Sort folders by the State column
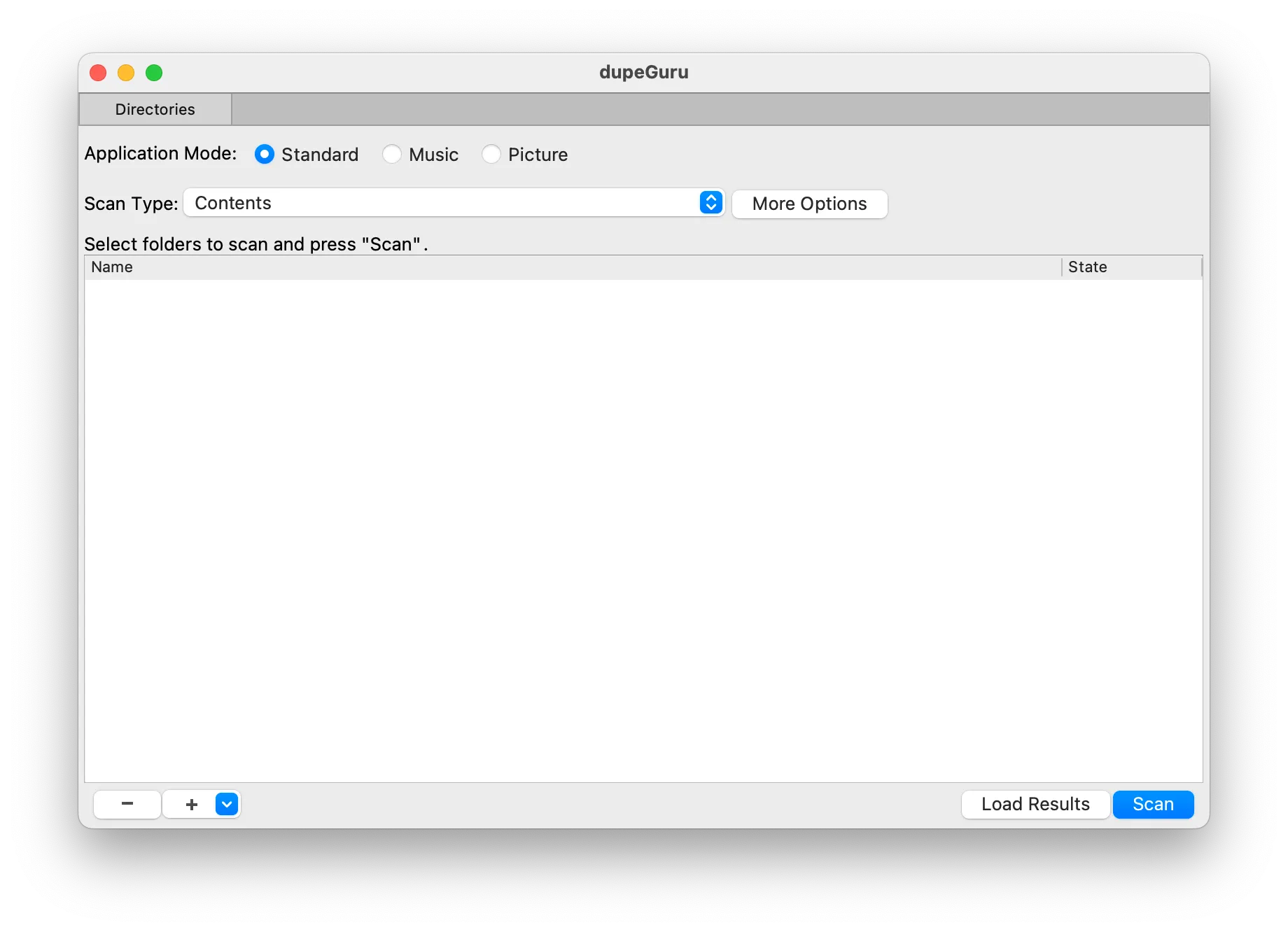 point(1087,267)
